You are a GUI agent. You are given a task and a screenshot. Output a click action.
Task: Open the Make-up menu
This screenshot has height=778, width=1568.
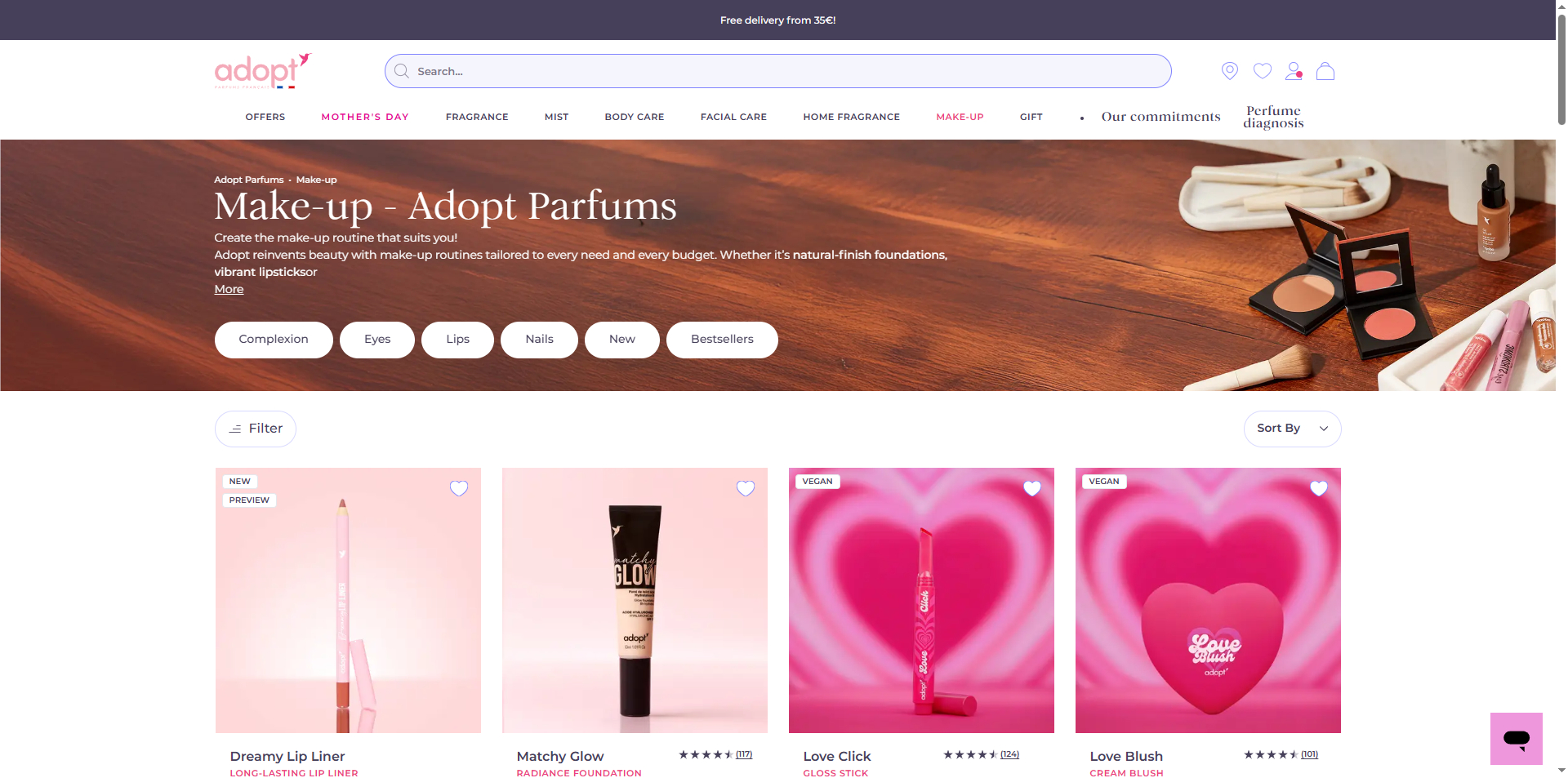click(x=960, y=117)
